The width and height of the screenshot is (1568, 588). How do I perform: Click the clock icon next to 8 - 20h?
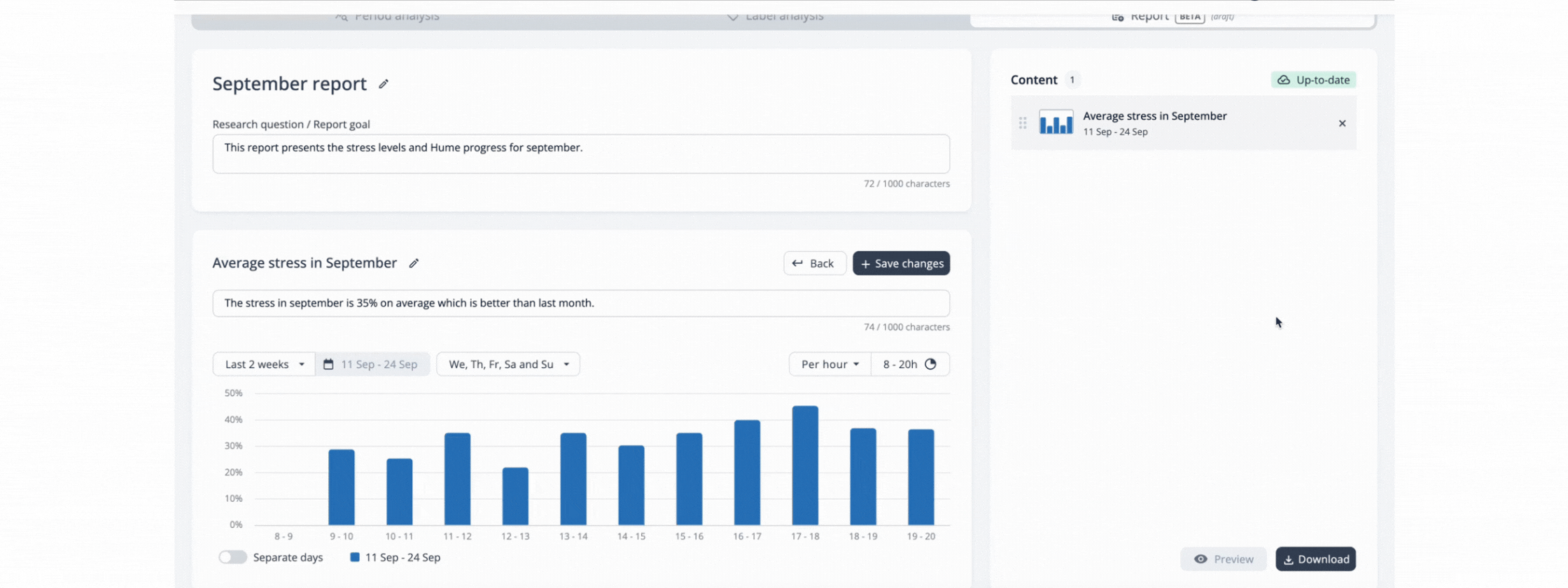(x=930, y=364)
